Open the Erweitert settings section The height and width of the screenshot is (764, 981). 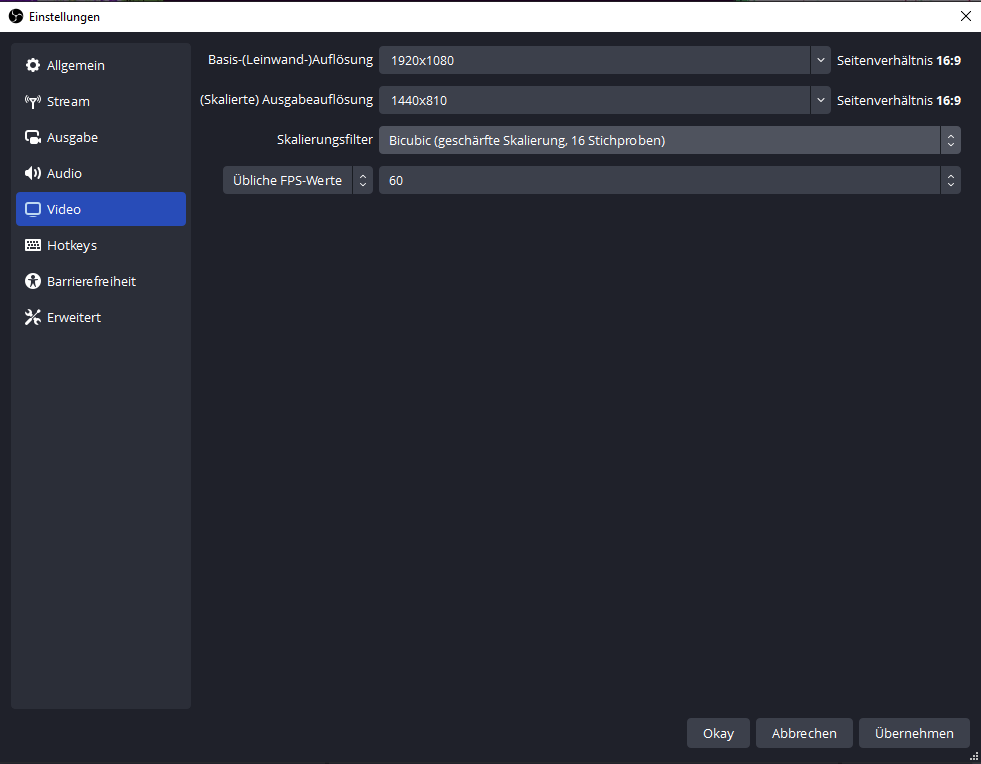74,318
